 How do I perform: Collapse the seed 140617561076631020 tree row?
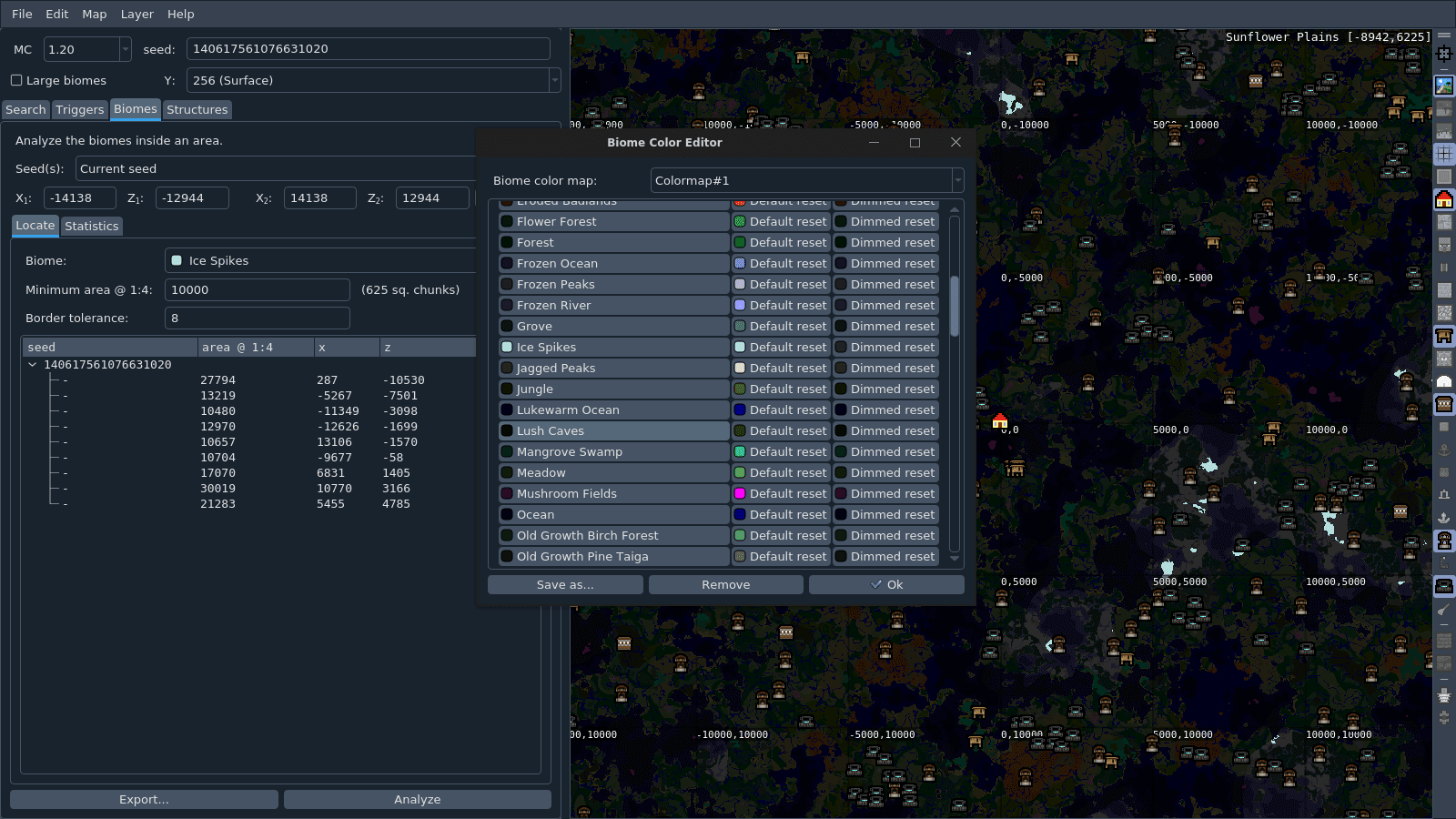pyautogui.click(x=33, y=365)
